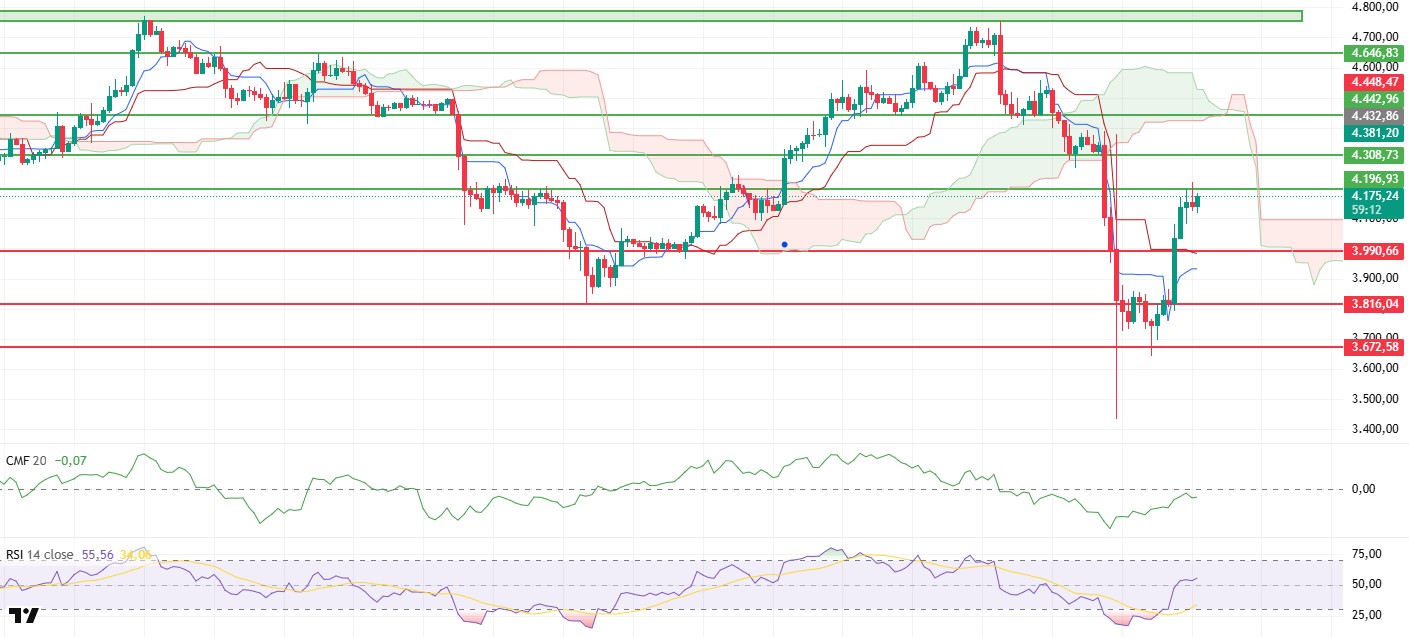
Task: Click the yellow RSI average value 34,06
Action: [x=135, y=553]
